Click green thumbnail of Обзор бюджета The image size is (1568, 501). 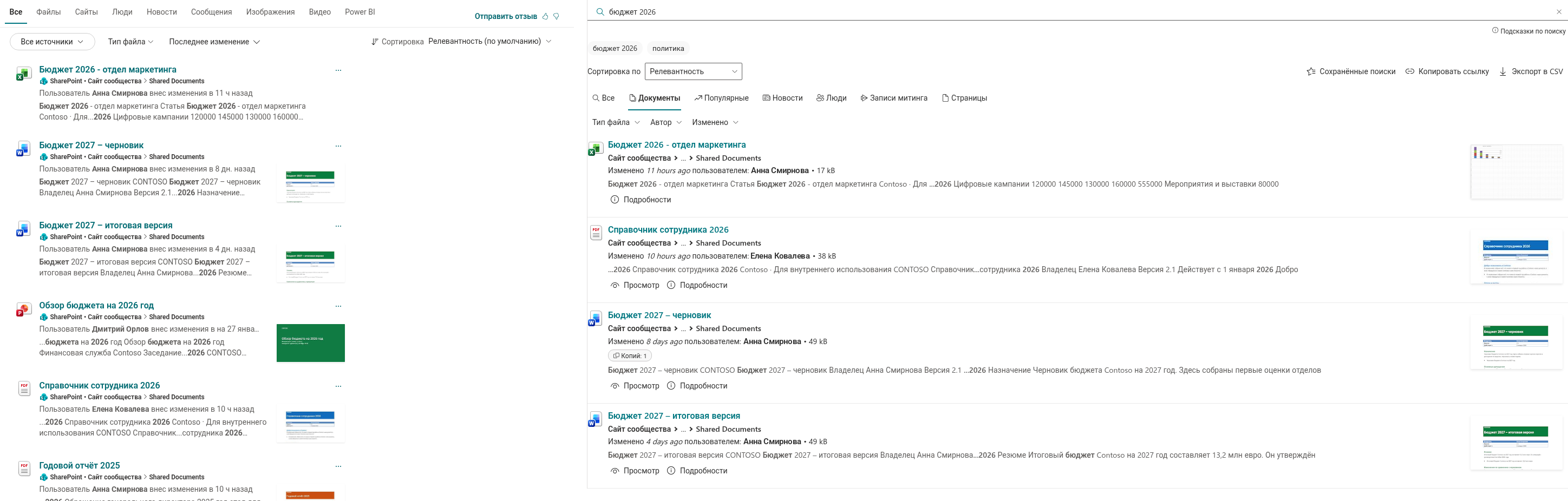[310, 343]
